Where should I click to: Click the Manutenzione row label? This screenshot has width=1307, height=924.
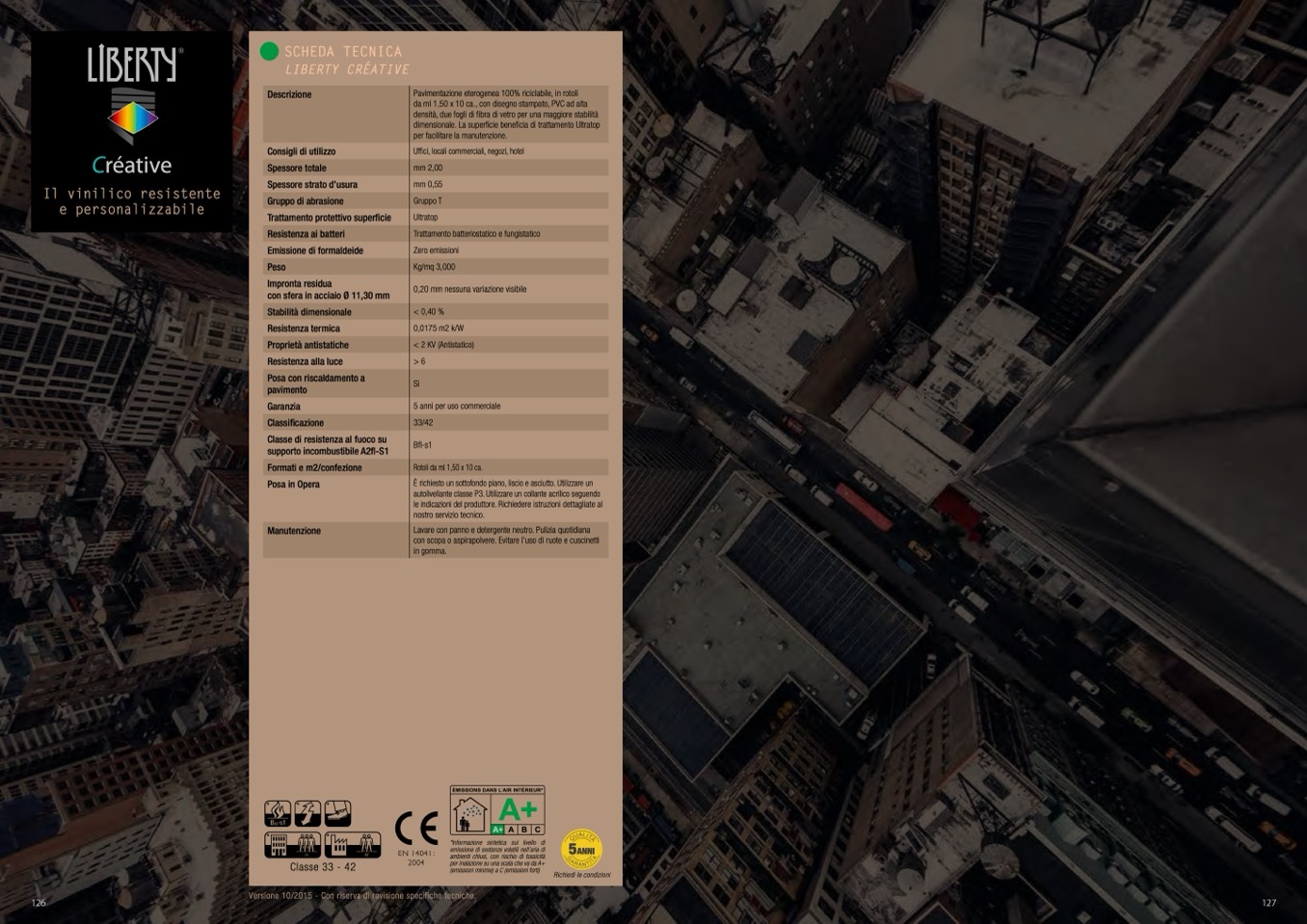(294, 531)
